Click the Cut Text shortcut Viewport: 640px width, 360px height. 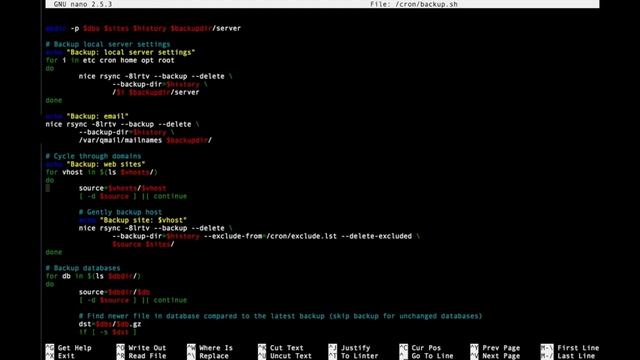pyautogui.click(x=281, y=348)
